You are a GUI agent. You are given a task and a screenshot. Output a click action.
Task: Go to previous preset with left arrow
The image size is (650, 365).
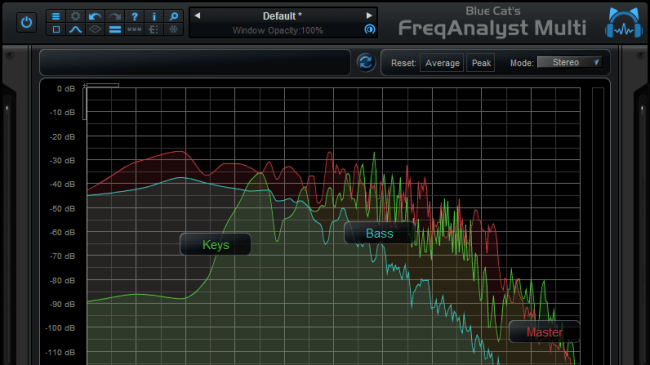coord(197,16)
